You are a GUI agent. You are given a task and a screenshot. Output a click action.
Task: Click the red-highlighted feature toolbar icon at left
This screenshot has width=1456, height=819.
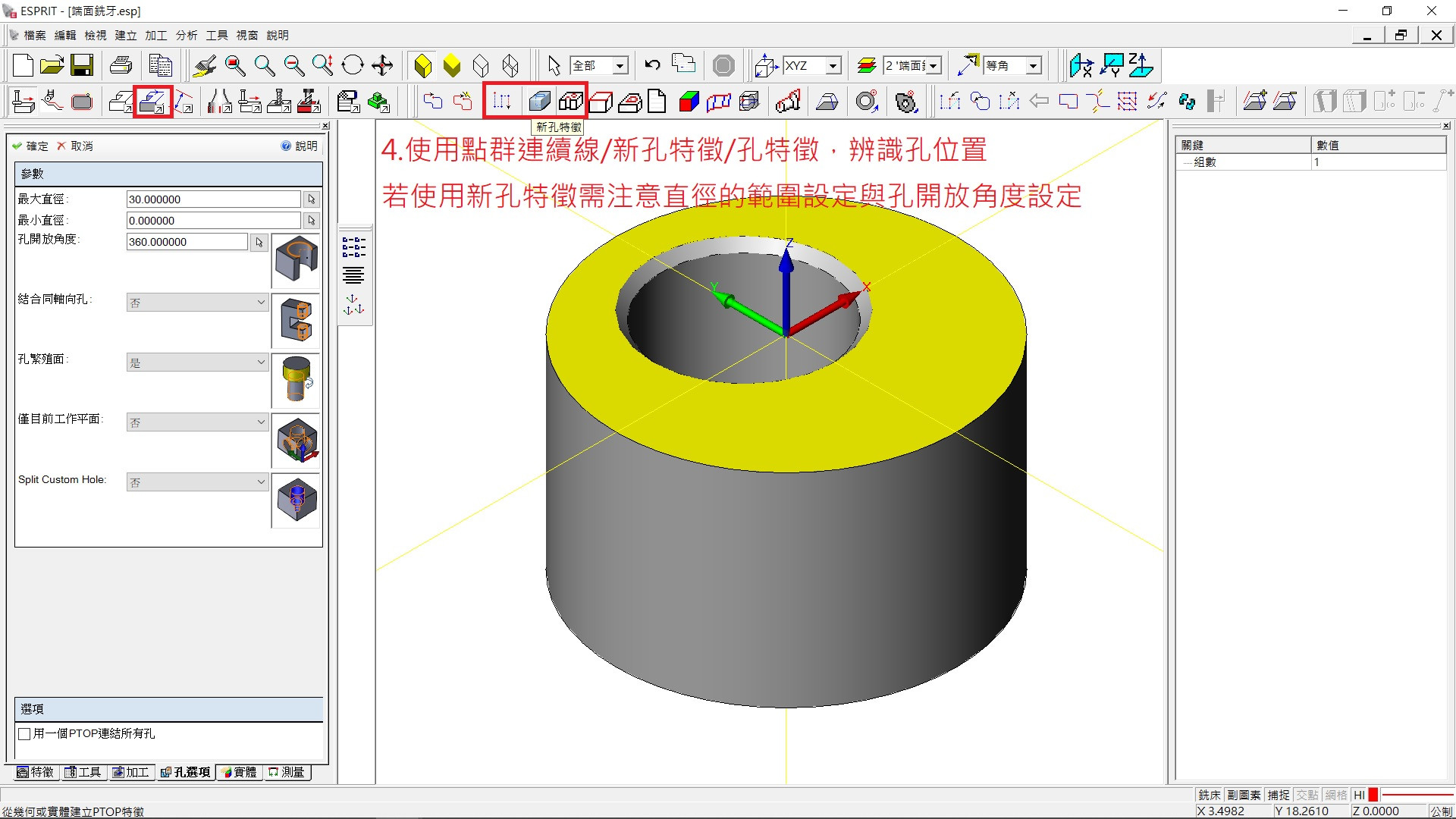[152, 101]
